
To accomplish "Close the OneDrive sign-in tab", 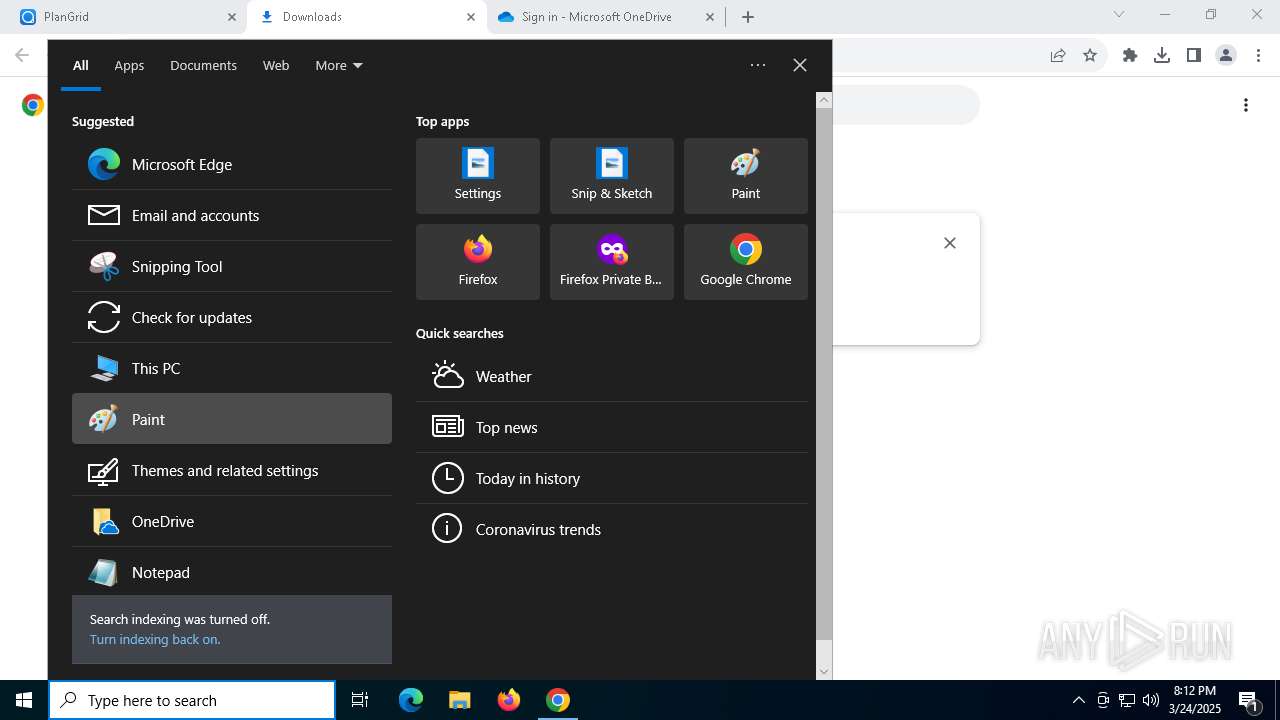I will 710,17.
